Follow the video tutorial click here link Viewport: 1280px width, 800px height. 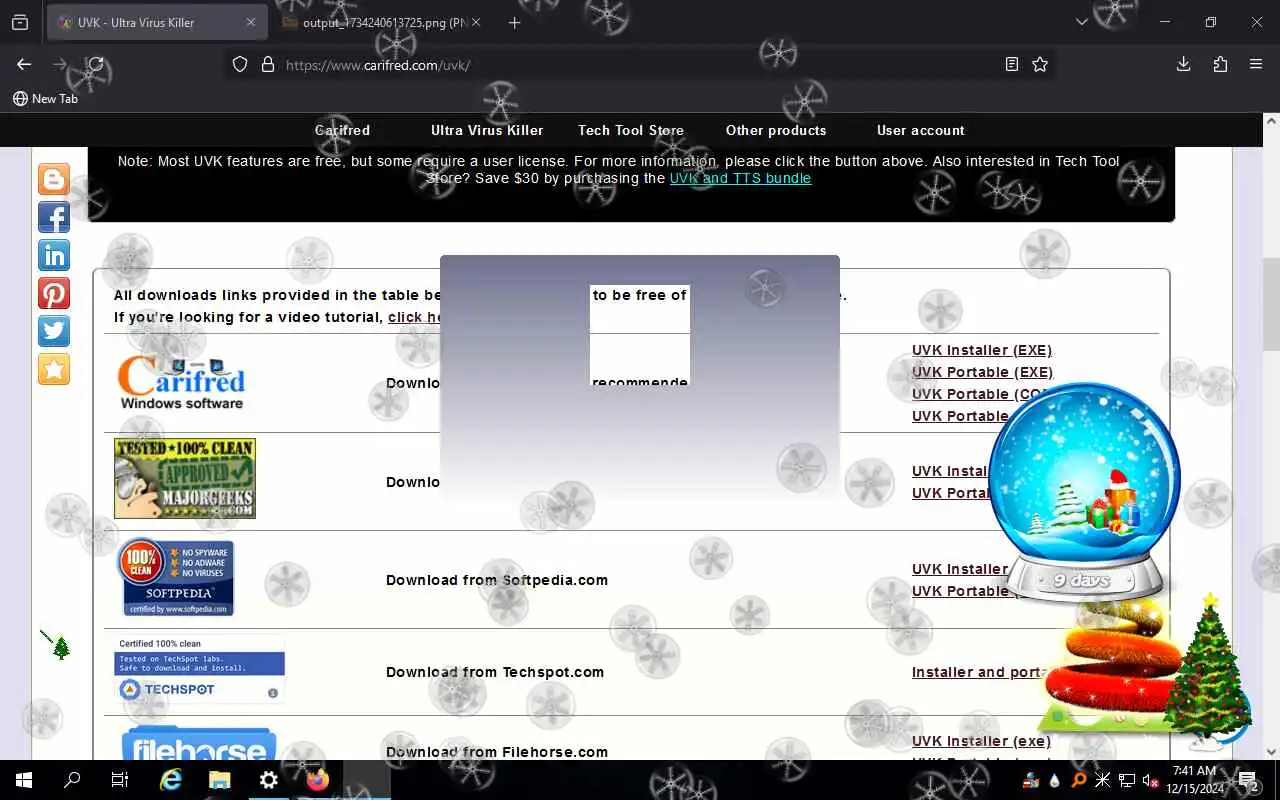coord(416,317)
